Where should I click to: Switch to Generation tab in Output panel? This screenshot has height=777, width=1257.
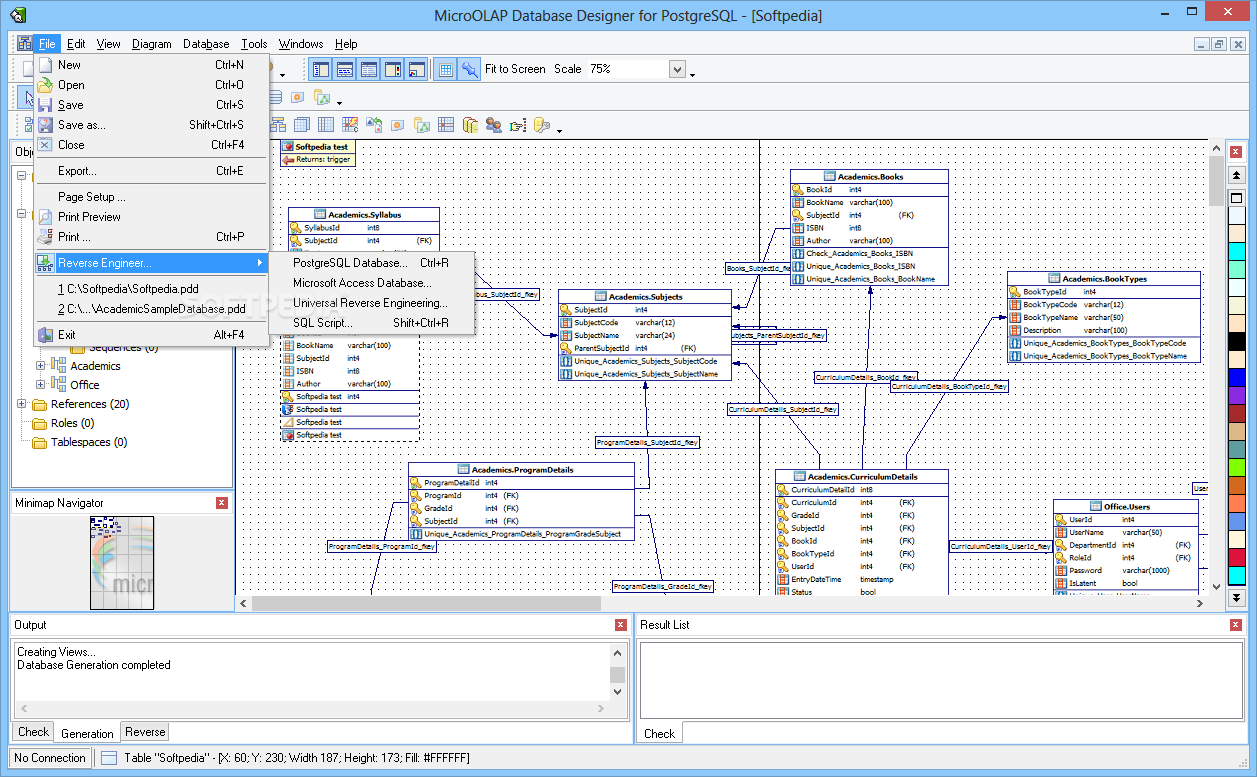(x=88, y=733)
